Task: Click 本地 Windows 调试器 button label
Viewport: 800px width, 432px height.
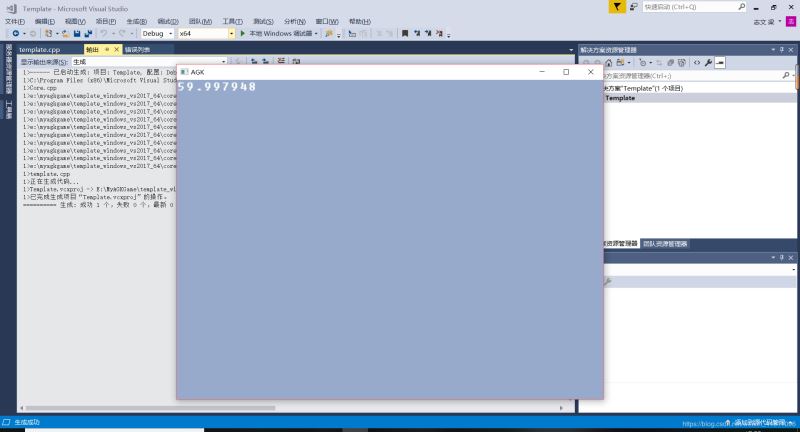Action: (x=281, y=34)
